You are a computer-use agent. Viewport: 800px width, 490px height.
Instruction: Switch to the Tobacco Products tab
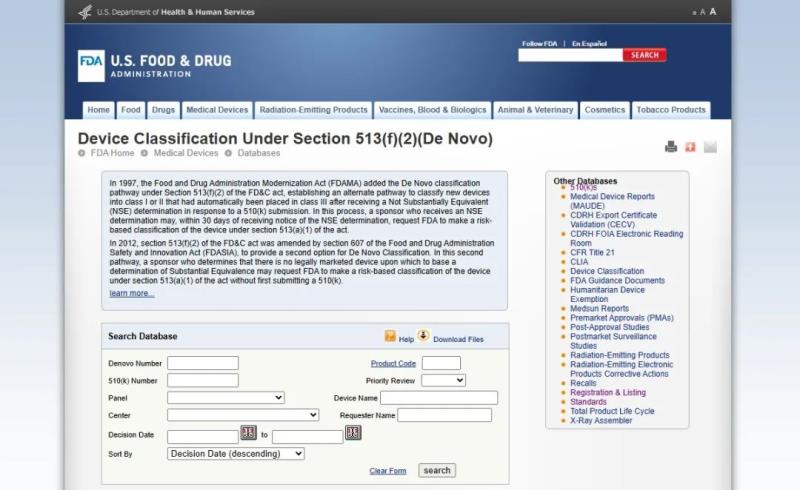[x=671, y=110]
